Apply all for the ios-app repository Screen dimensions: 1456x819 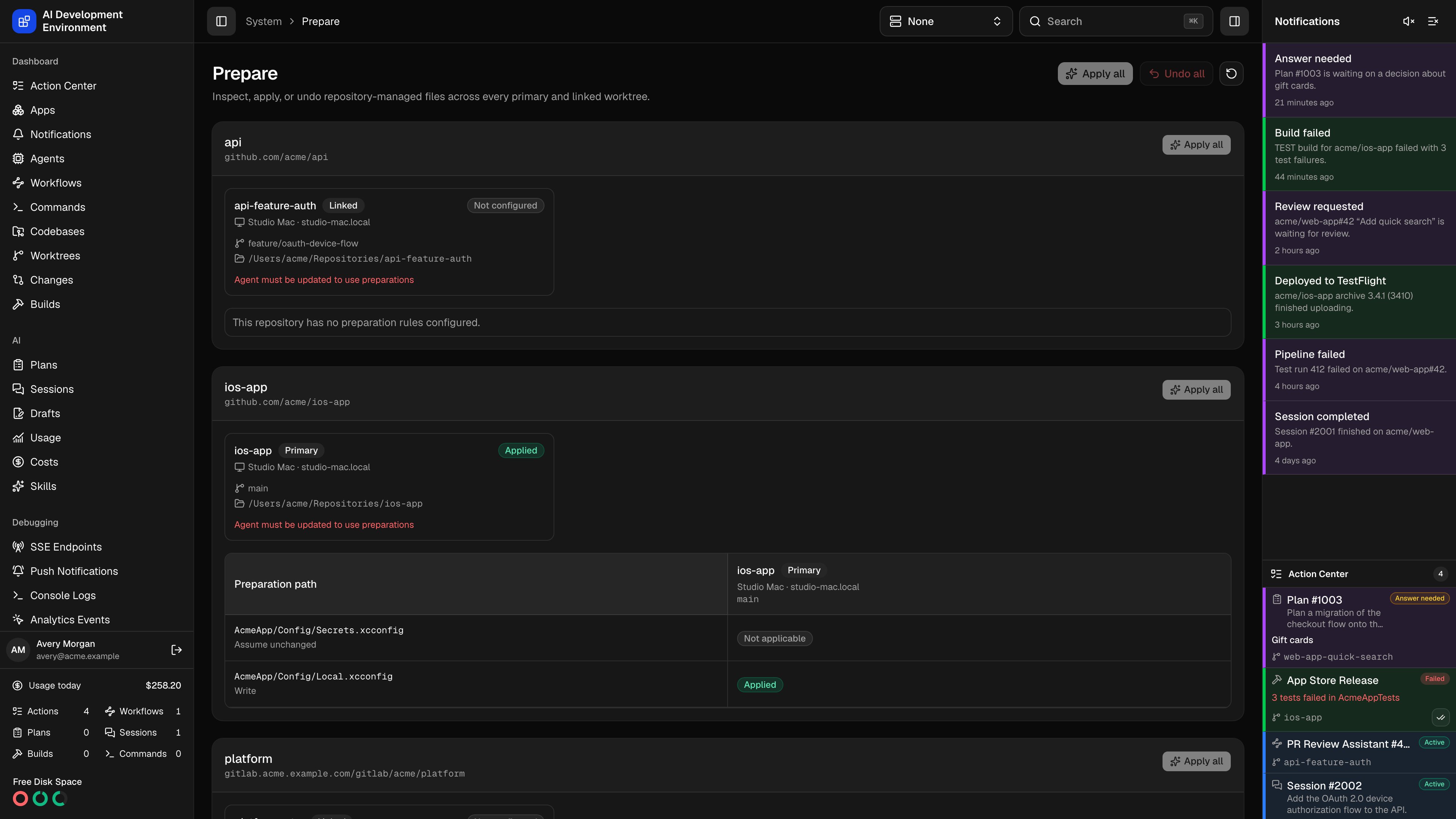1196,389
